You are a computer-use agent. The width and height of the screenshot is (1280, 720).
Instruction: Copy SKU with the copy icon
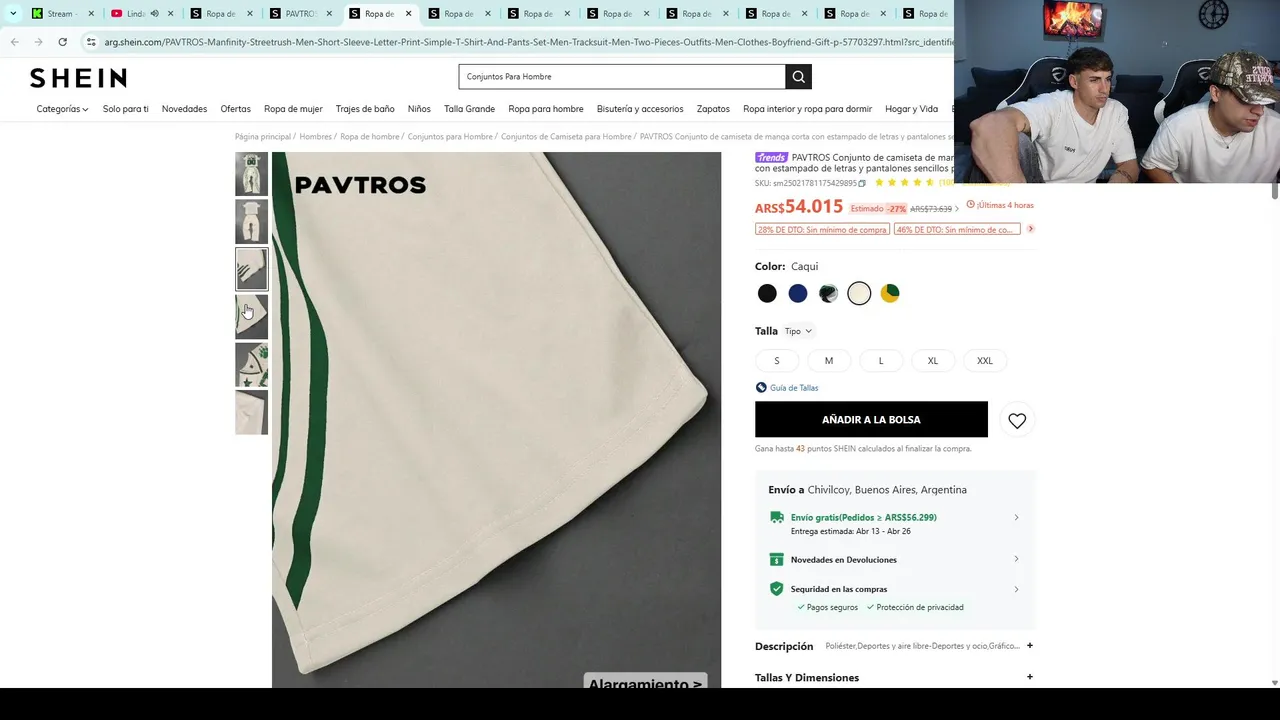862,183
